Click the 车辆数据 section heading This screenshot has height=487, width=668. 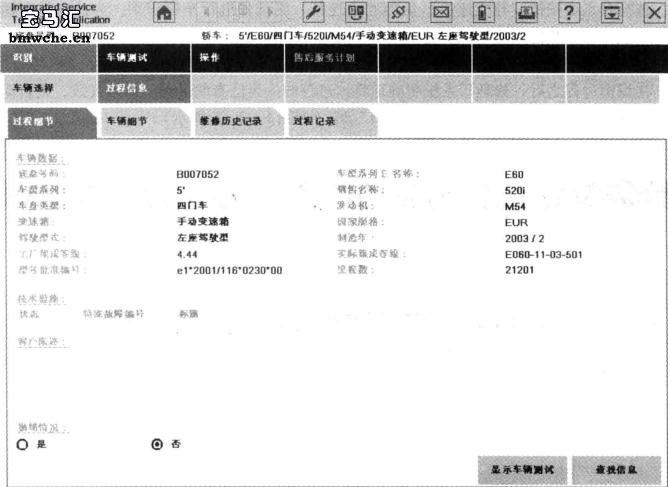click(41, 158)
